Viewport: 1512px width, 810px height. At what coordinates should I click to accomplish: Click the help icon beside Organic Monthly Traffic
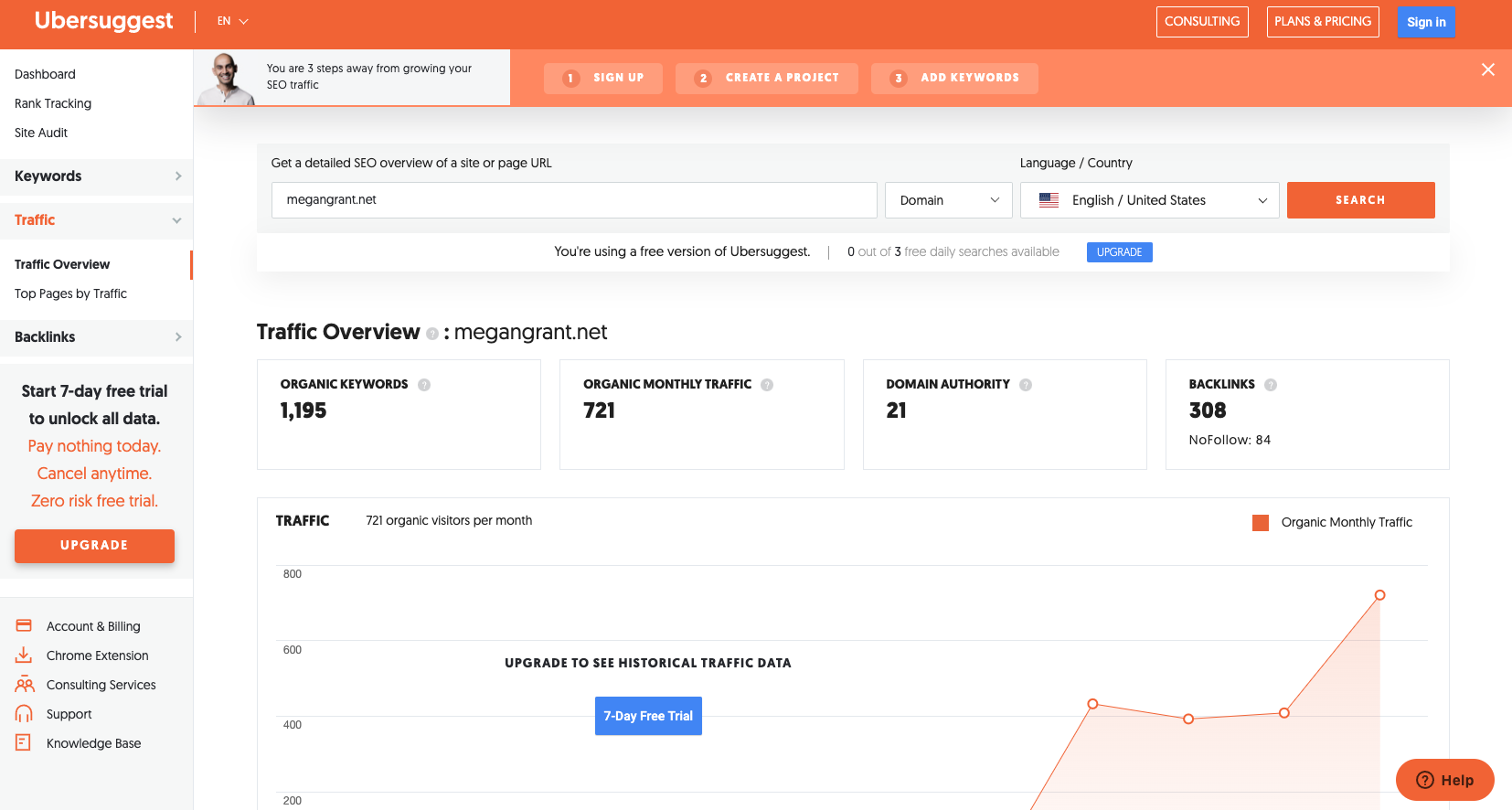tap(767, 385)
